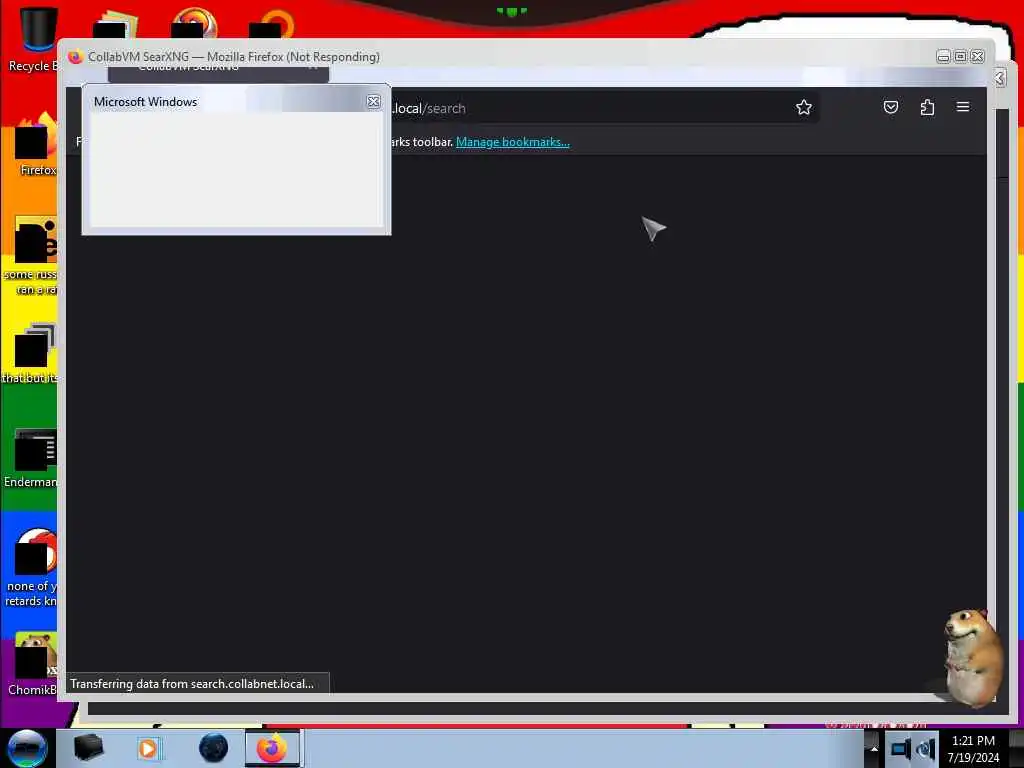Open the Windows Start orb
Screen dimensions: 1024x768
[27, 748]
